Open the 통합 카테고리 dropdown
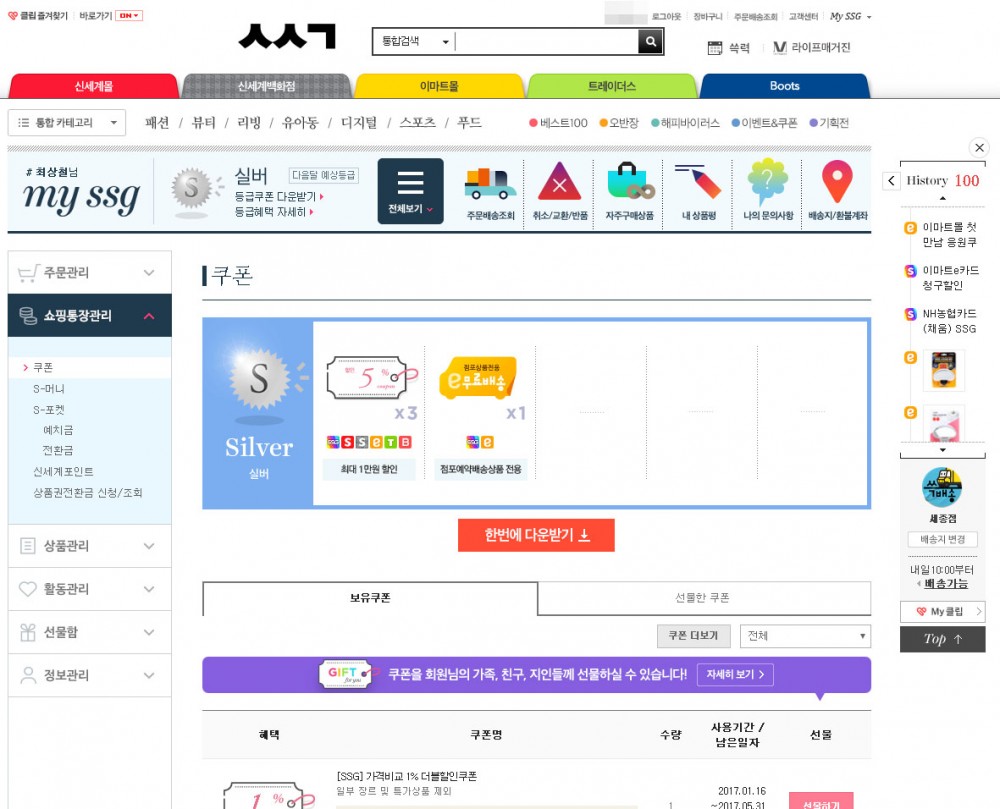Image resolution: width=1000 pixels, height=809 pixels. click(67, 123)
